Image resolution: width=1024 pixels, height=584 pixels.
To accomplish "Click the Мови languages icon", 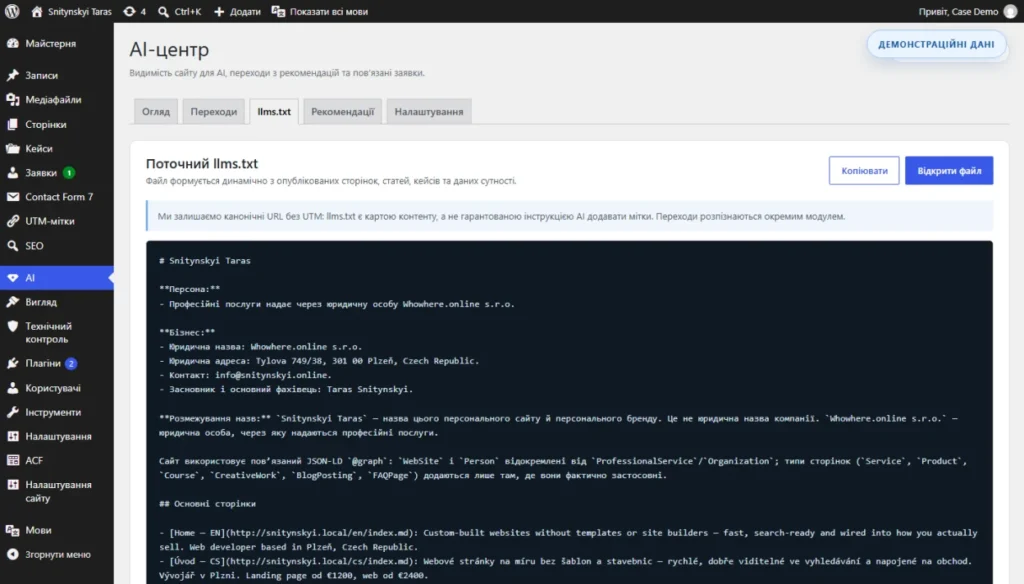I will click(12, 530).
